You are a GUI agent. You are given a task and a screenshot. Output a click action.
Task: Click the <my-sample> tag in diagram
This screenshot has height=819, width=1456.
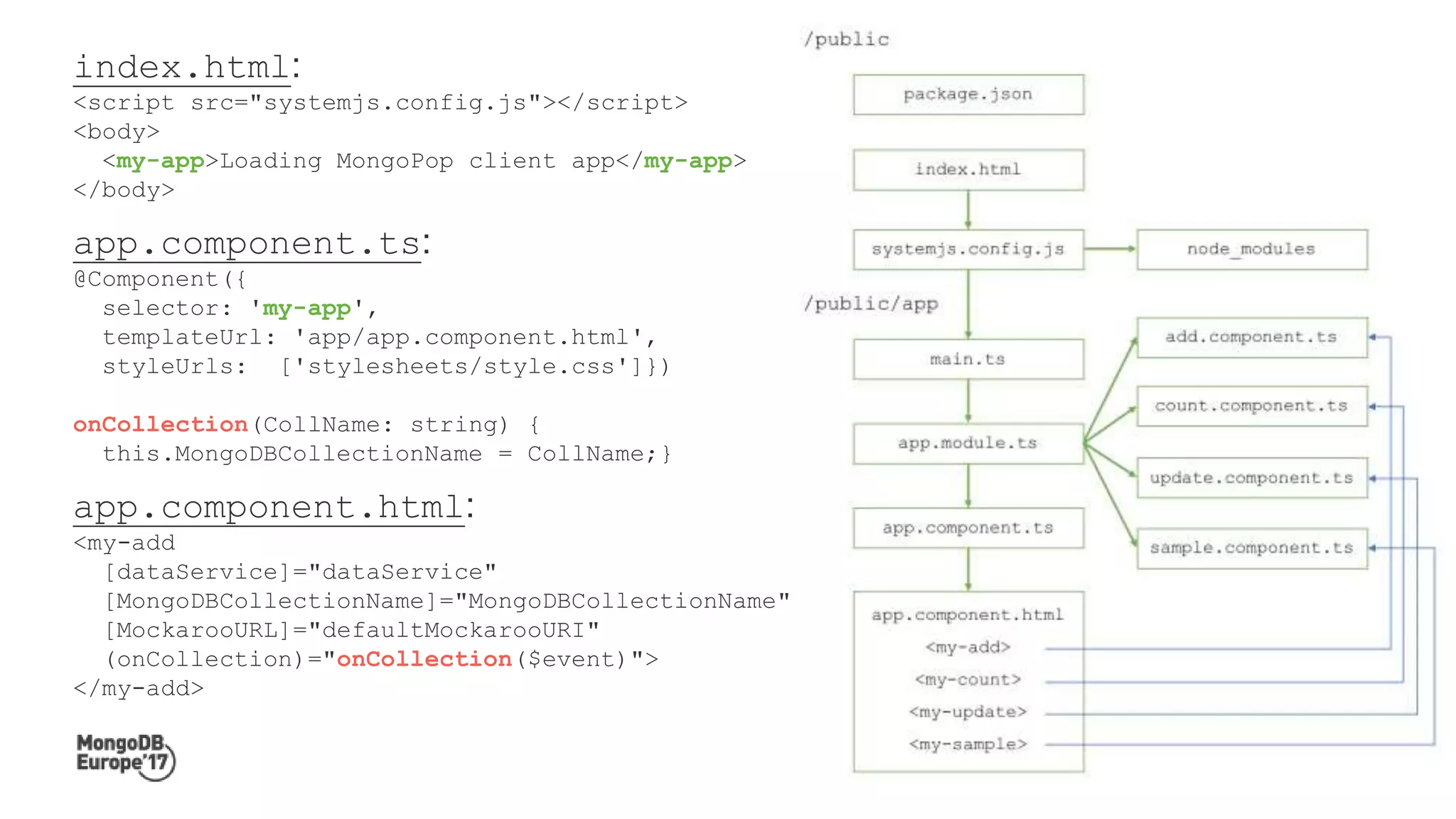[968, 745]
